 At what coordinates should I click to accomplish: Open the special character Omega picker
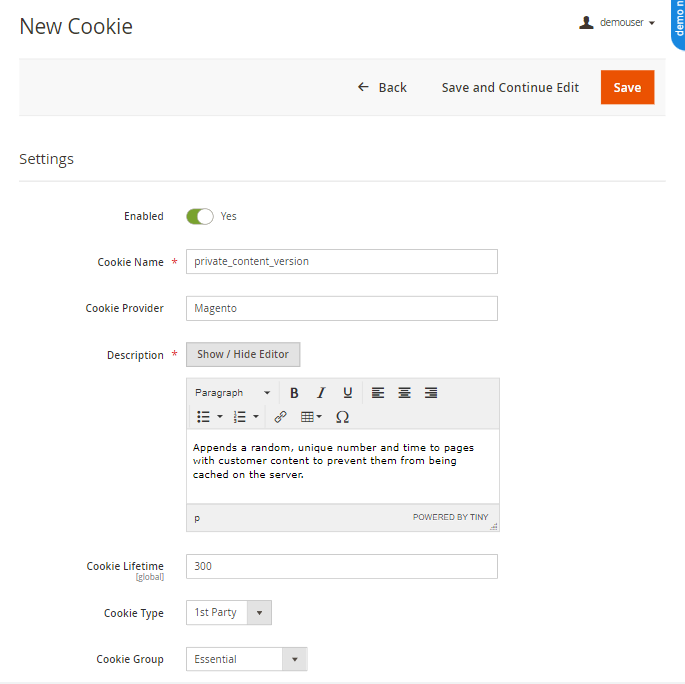pyautogui.click(x=342, y=417)
